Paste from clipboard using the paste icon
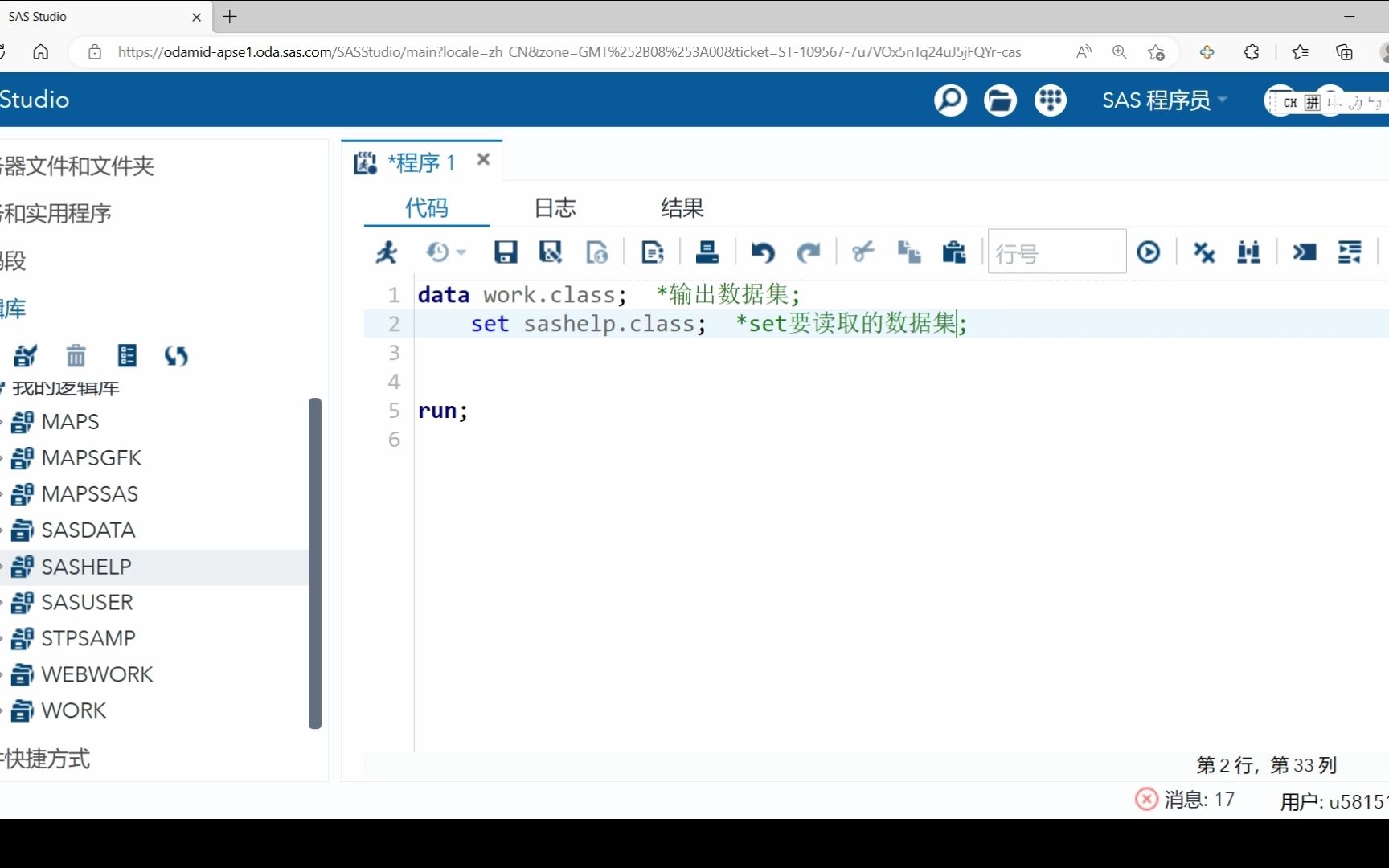 coord(954,252)
